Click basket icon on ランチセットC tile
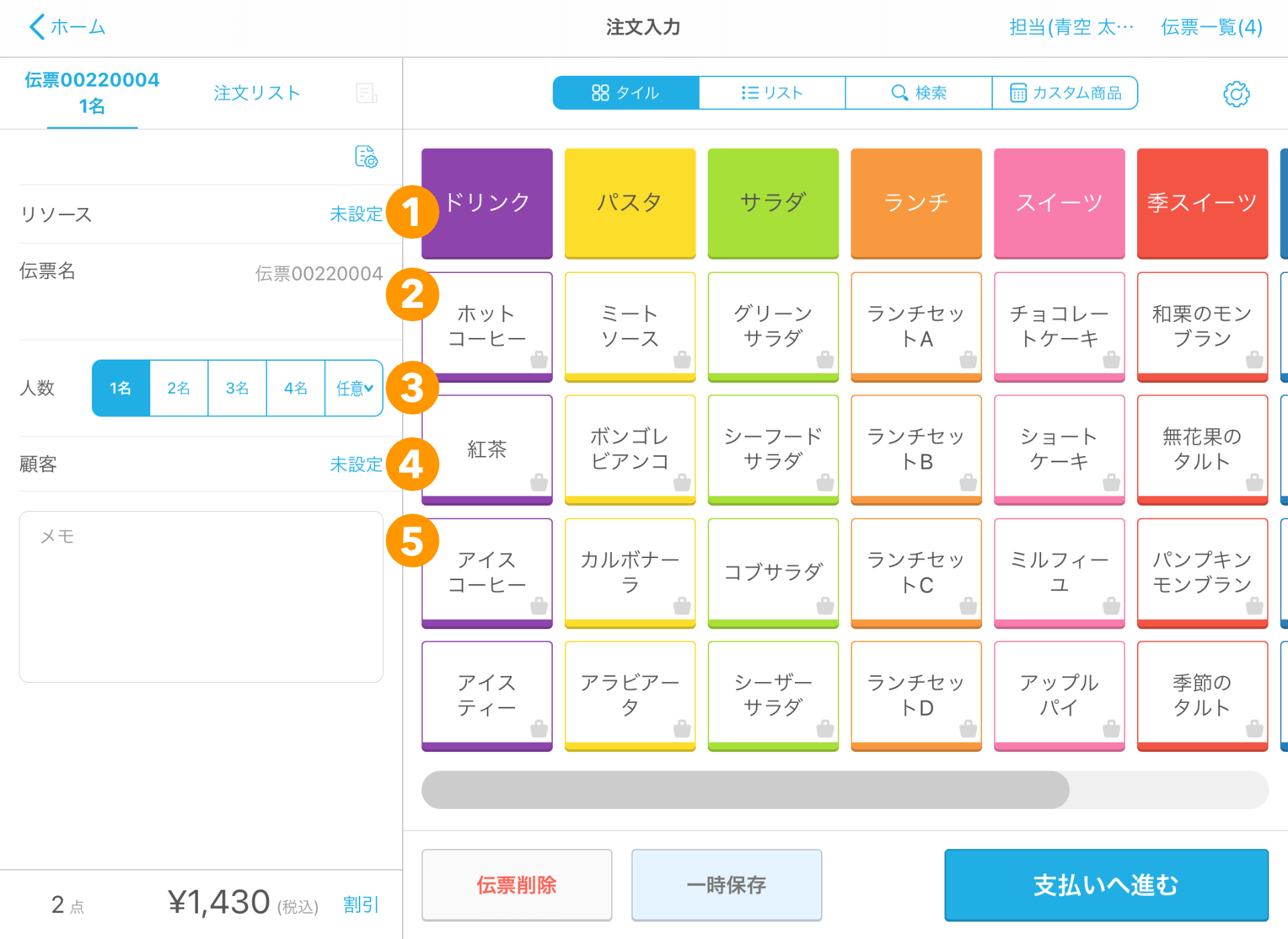 click(x=968, y=606)
